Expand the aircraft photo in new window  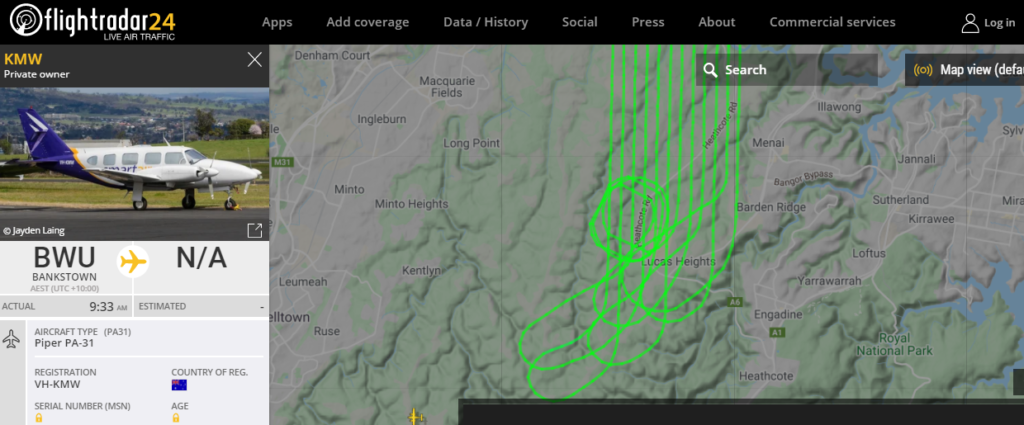point(254,230)
